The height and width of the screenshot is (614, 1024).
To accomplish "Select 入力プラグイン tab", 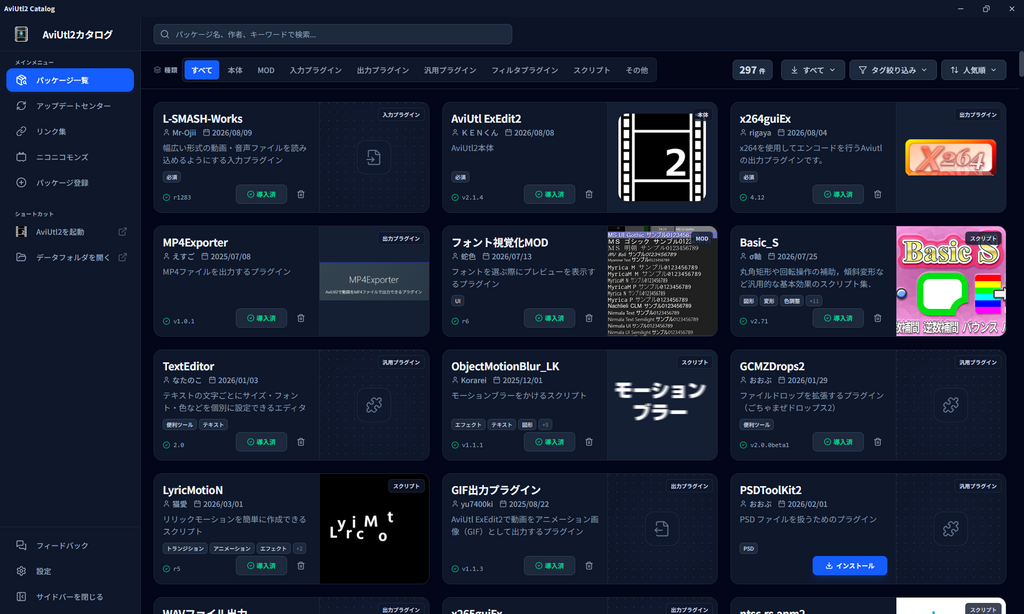I will click(x=315, y=70).
